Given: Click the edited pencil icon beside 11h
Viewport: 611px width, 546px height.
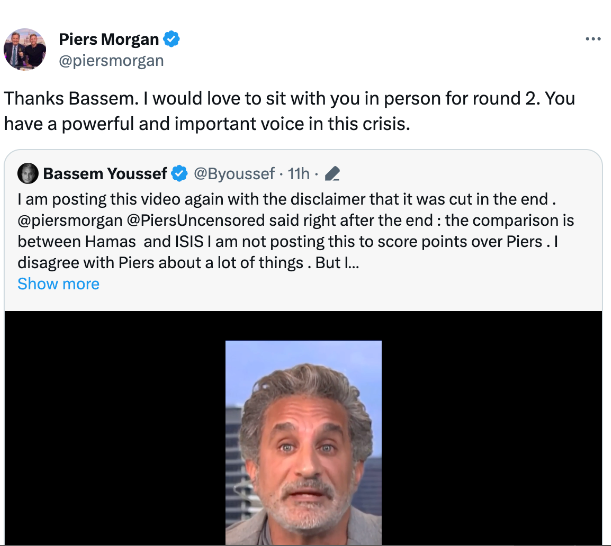Looking at the screenshot, I should pyautogui.click(x=333, y=173).
